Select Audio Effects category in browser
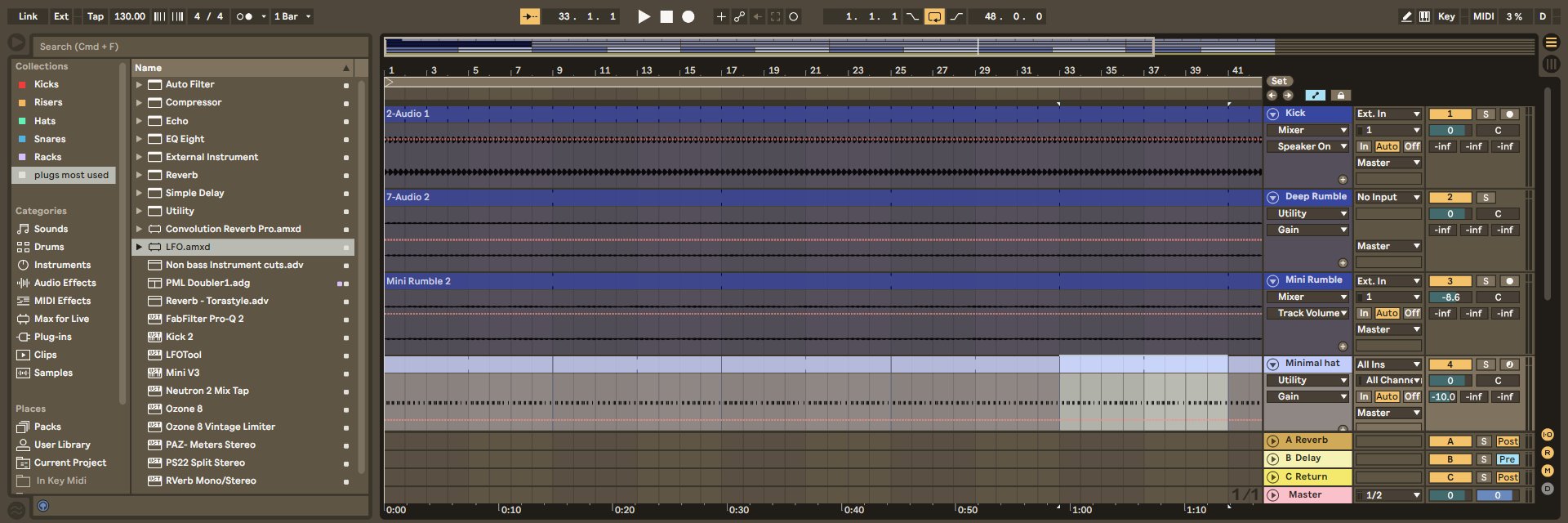 click(x=65, y=283)
